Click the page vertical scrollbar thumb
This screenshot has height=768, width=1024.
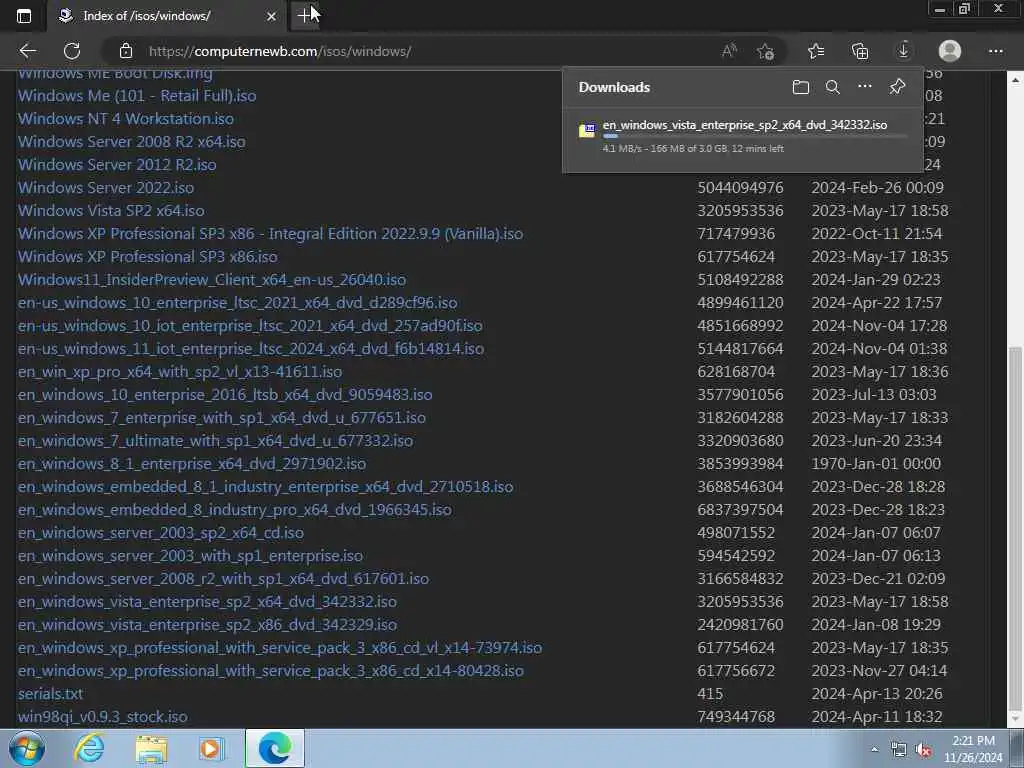tap(1015, 529)
